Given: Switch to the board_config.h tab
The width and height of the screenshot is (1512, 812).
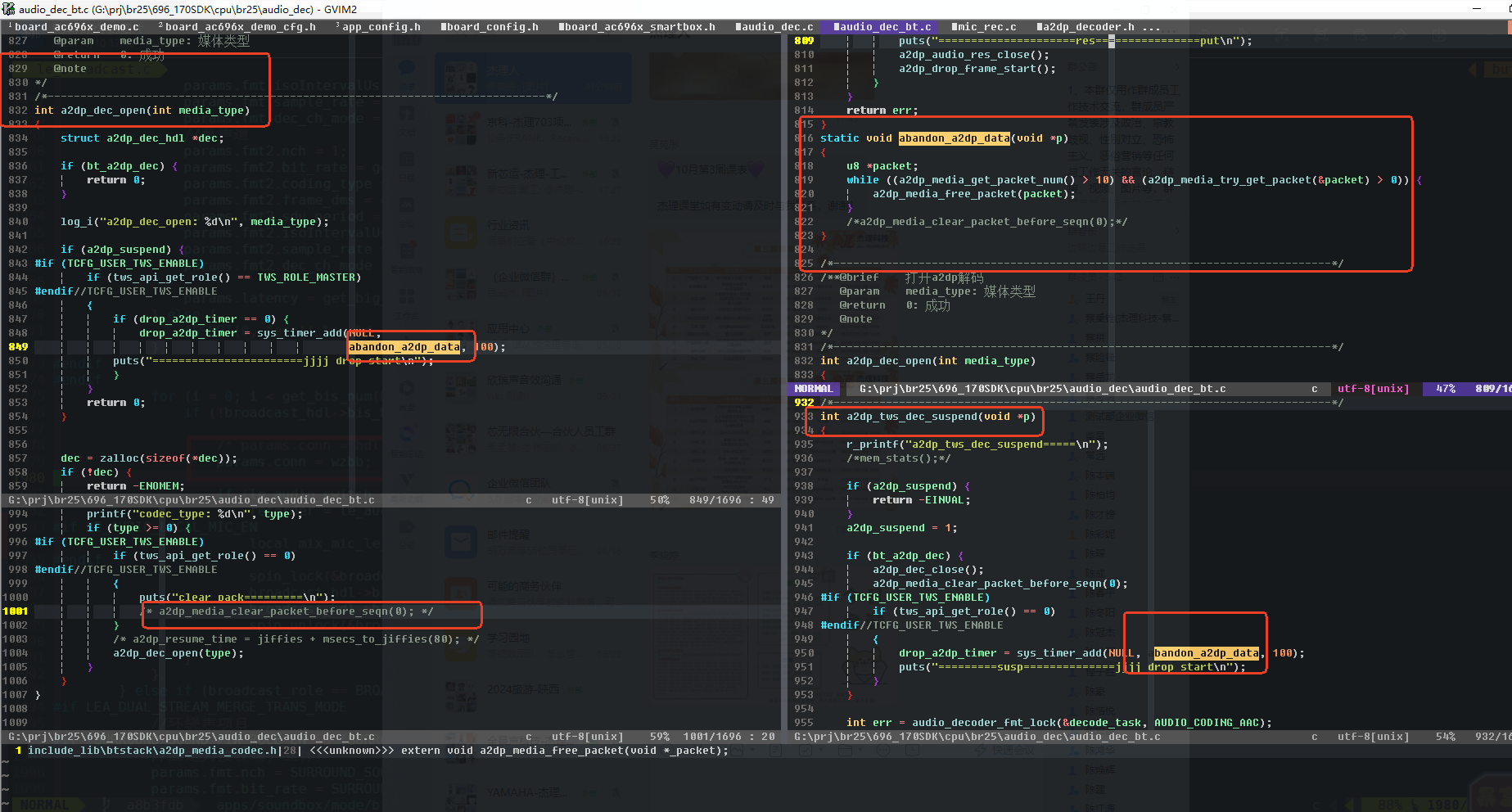Looking at the screenshot, I should tap(490, 26).
